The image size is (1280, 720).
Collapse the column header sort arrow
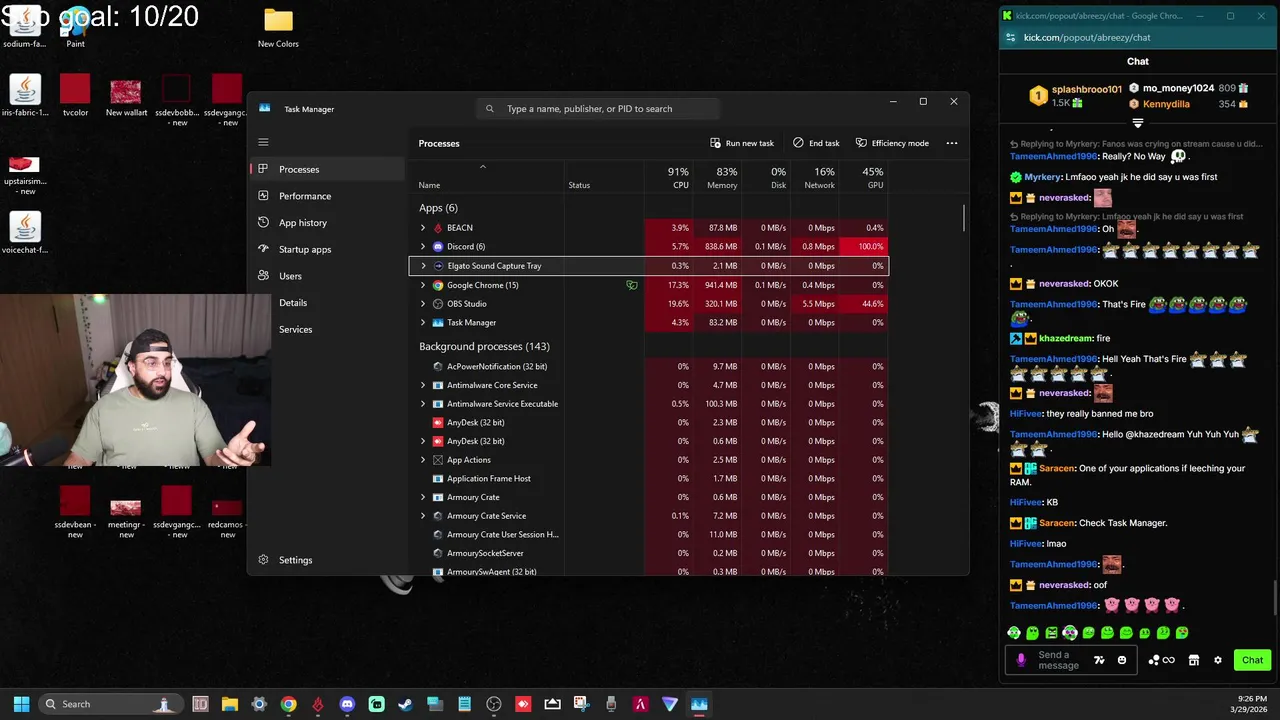[482, 167]
